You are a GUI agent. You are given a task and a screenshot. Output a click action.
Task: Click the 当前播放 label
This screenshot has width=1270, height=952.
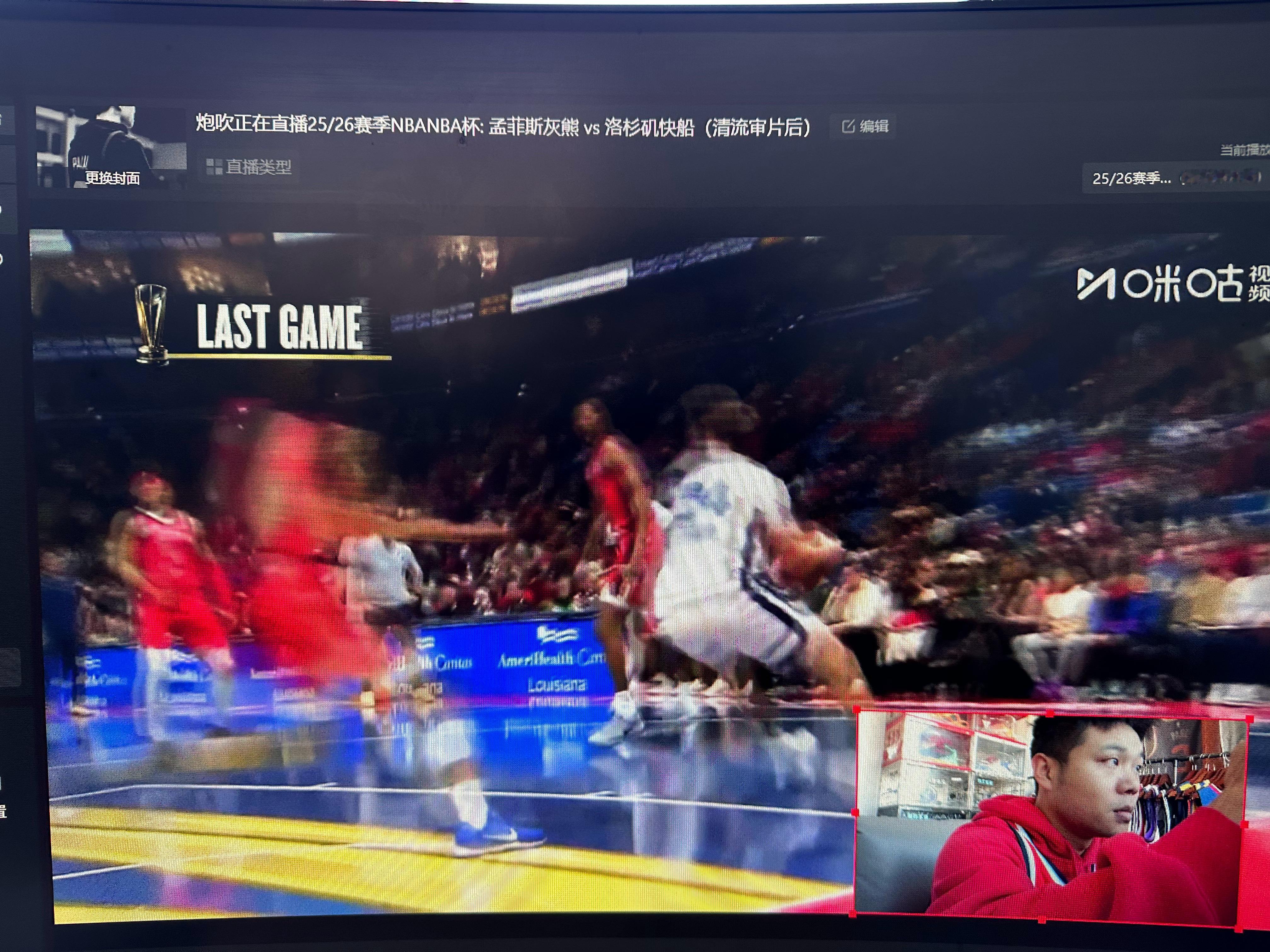1245,150
